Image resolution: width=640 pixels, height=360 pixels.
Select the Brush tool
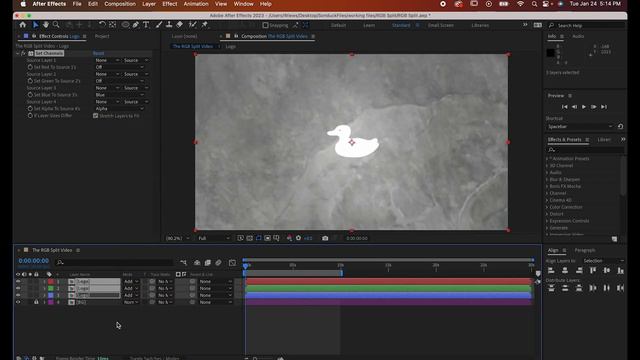tap(159, 25)
